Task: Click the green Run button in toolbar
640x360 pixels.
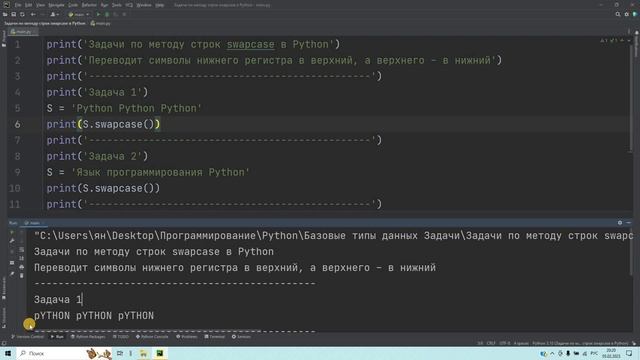Action: tap(98, 14)
